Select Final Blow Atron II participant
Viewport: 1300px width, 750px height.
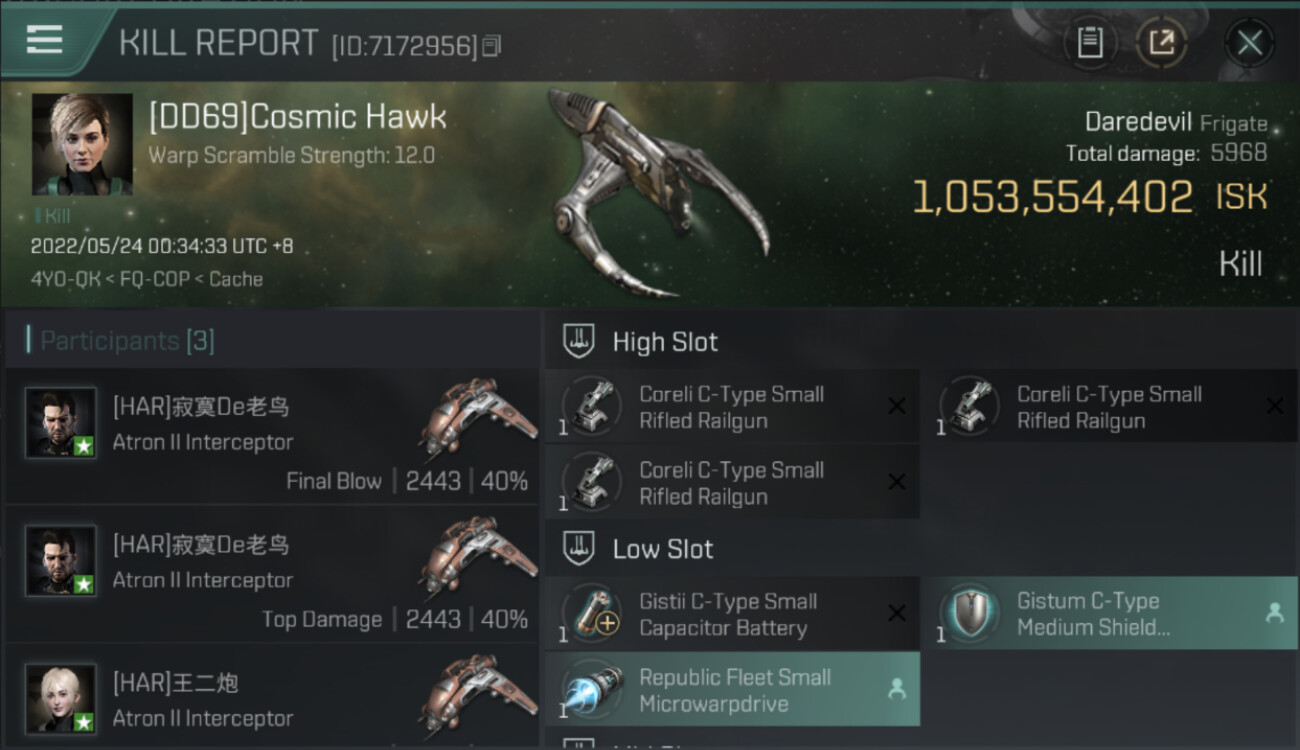[x=272, y=435]
